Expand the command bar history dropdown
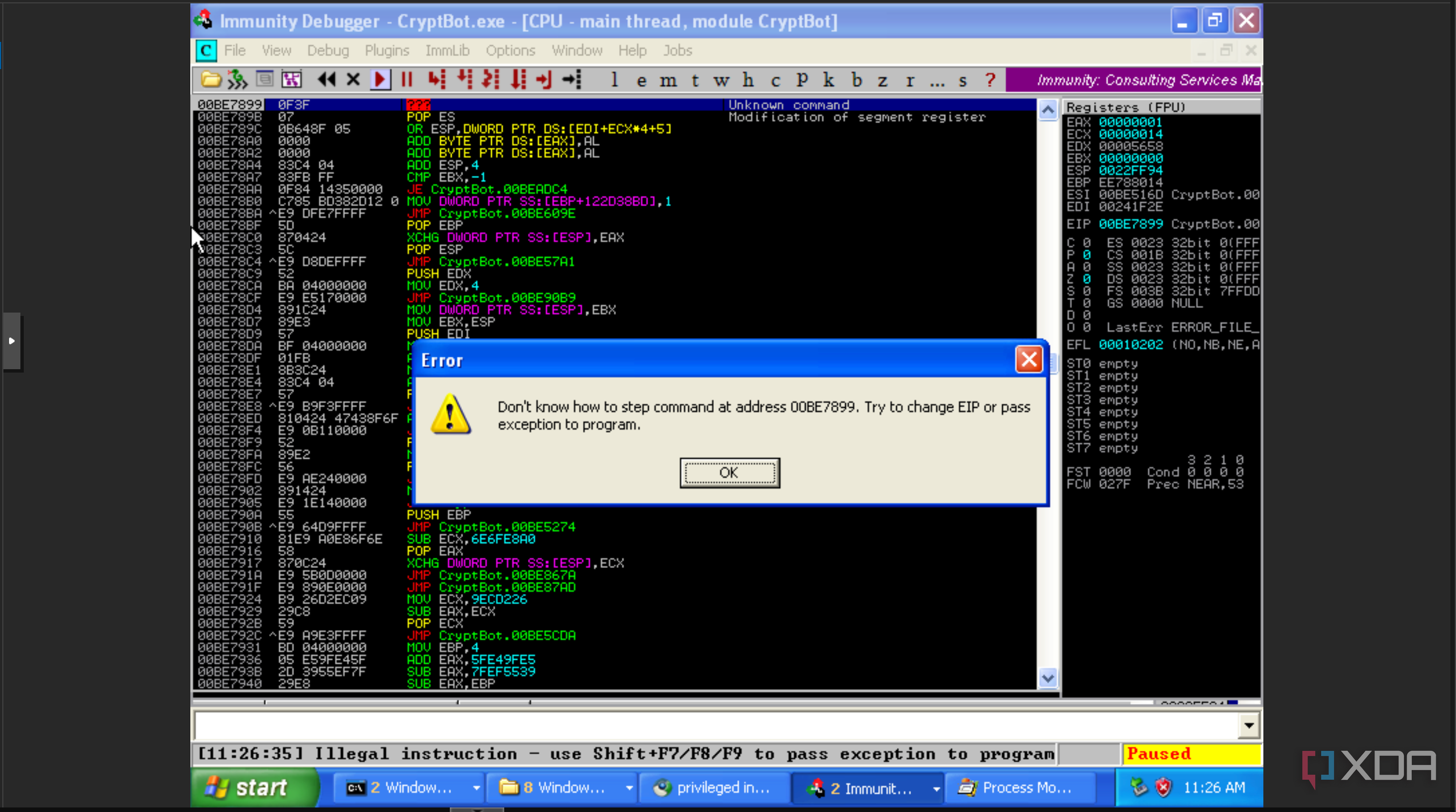This screenshot has width=1456, height=812. 1249,725
